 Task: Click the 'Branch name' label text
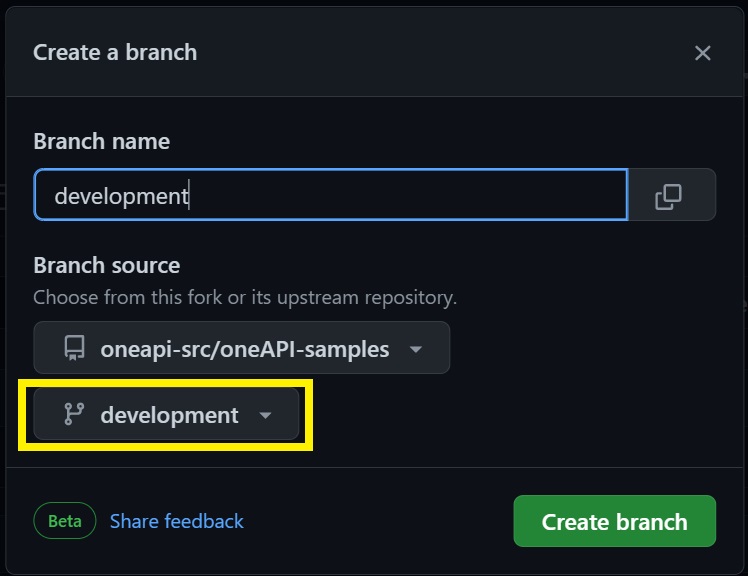102,141
